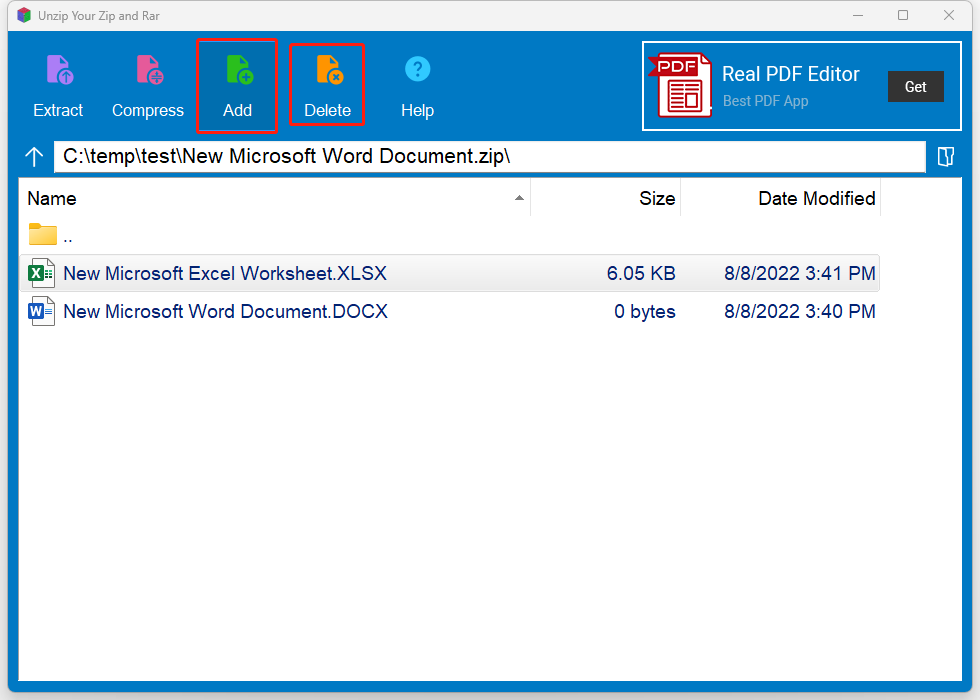Open the Help icon
The image size is (980, 700).
coord(417,70)
